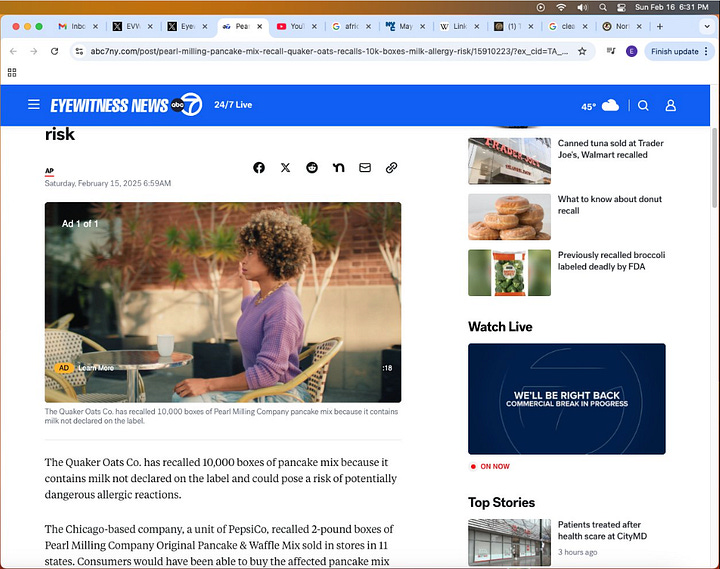This screenshot has width=720, height=569.
Task: Copy the article link icon
Action: click(x=391, y=168)
